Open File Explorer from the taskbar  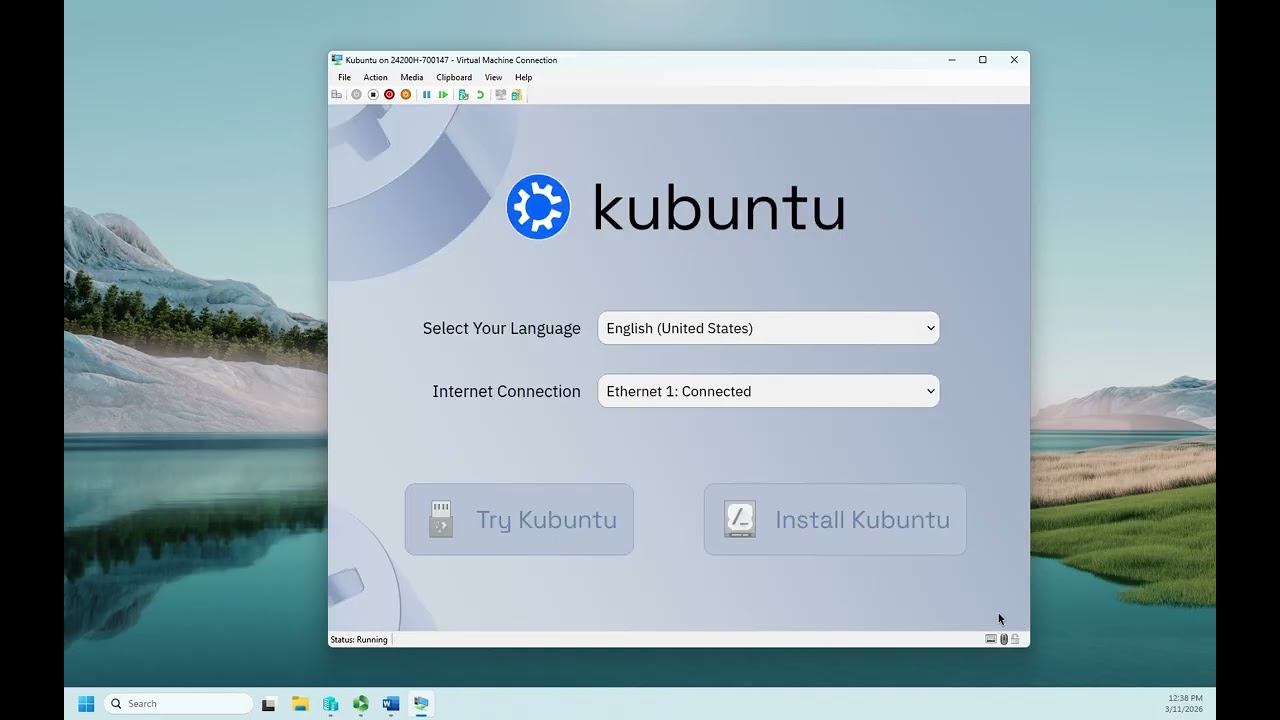pyautogui.click(x=300, y=704)
